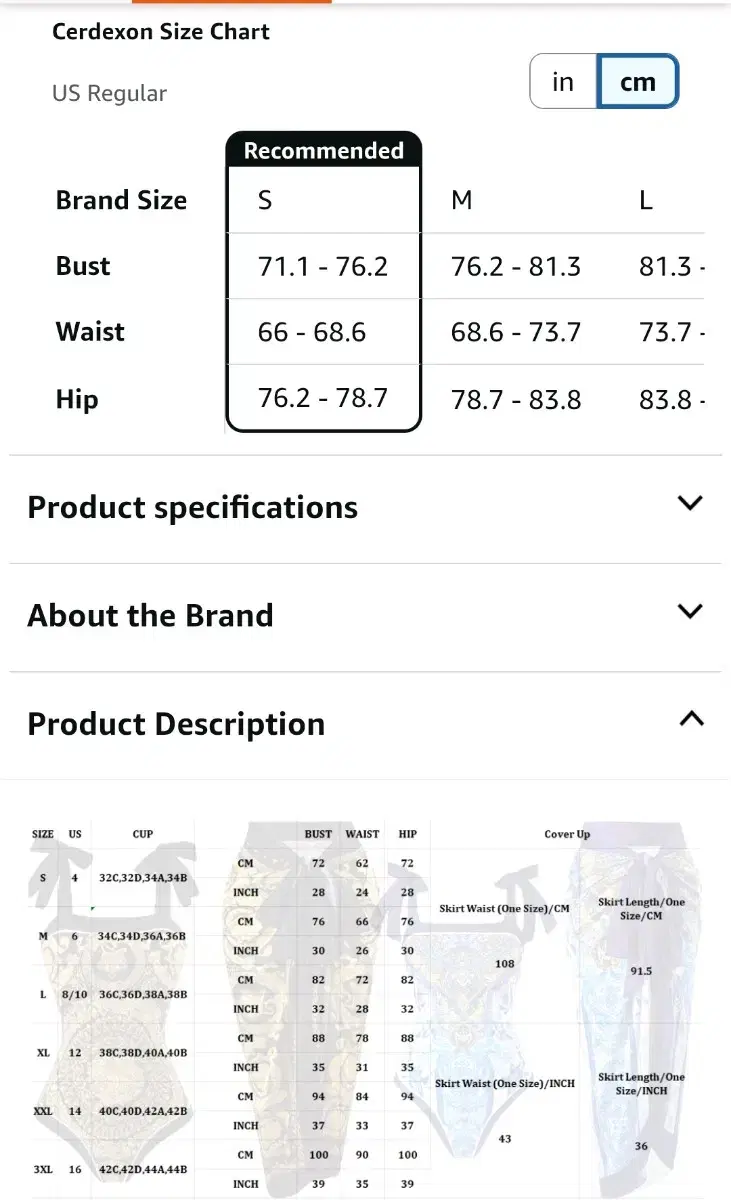Viewport: 731px width, 1200px height.
Task: Collapse Product Description with the up chevron
Action: (x=690, y=719)
